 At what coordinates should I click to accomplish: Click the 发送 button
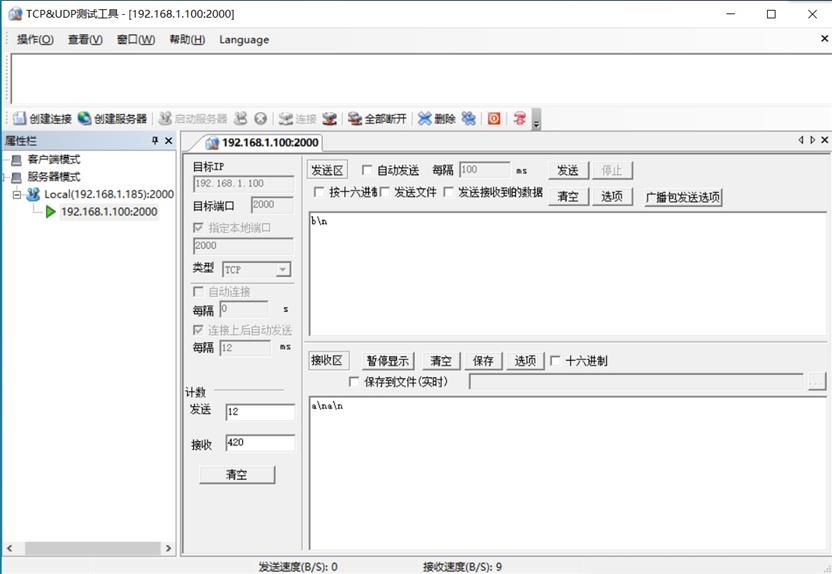click(x=568, y=170)
